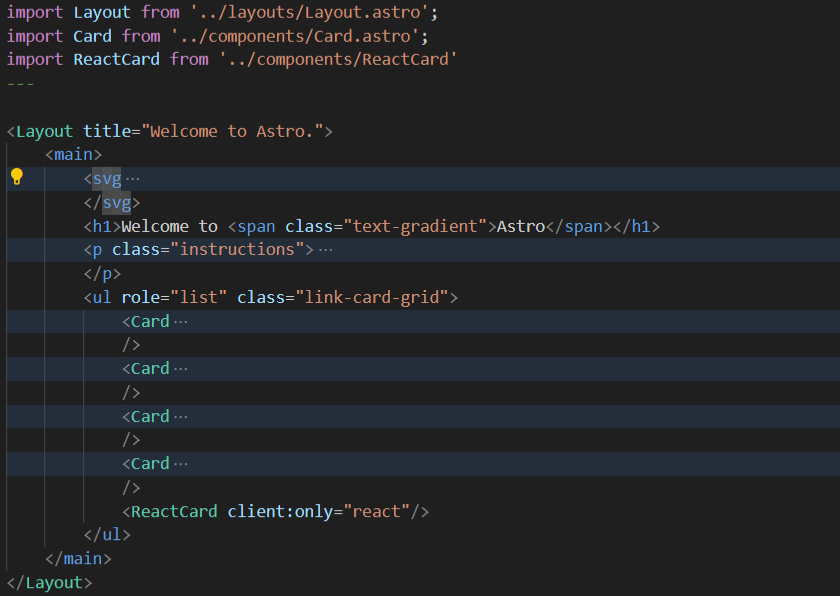Click the closing ul tag
Viewport: 840px width, 596px height.
[x=107, y=536]
